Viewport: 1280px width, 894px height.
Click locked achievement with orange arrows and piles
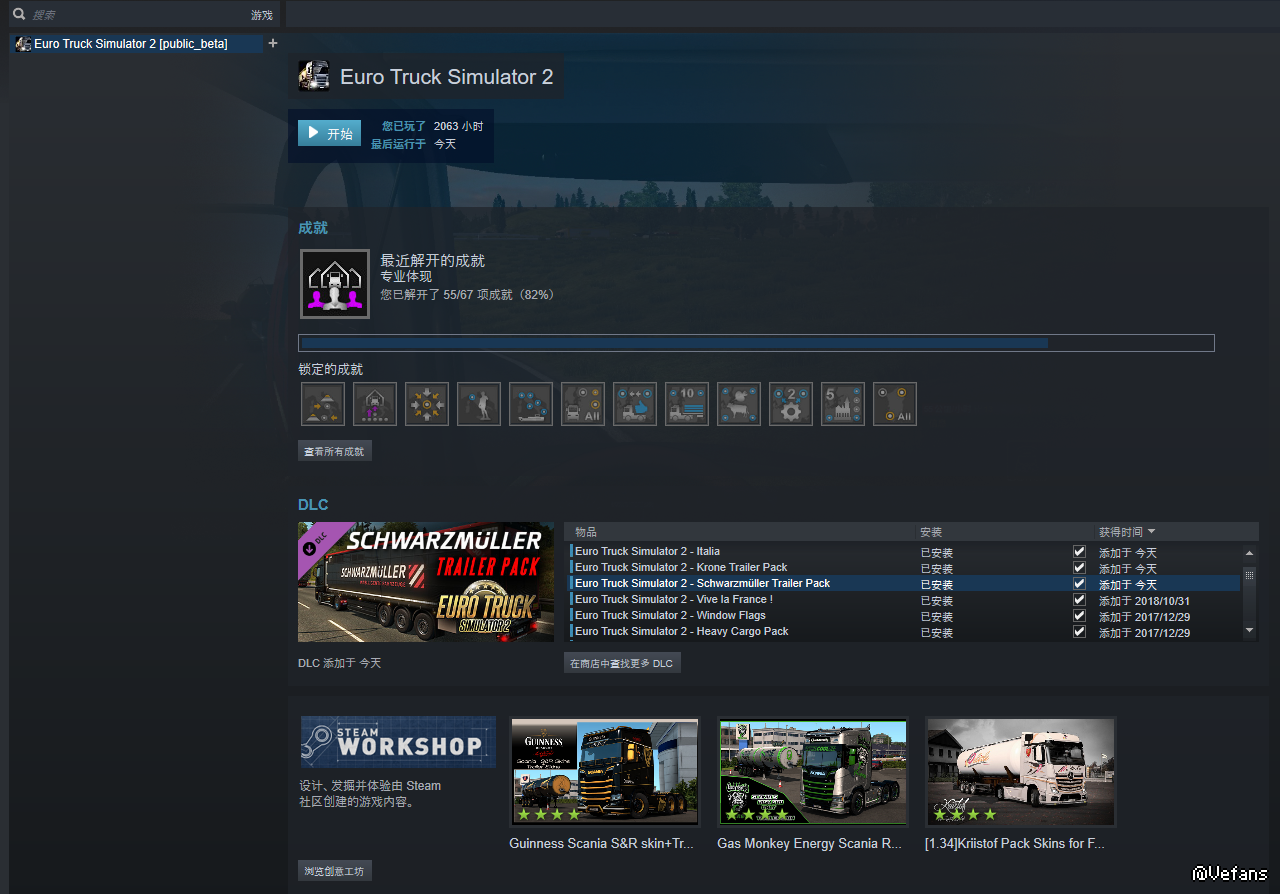[323, 404]
